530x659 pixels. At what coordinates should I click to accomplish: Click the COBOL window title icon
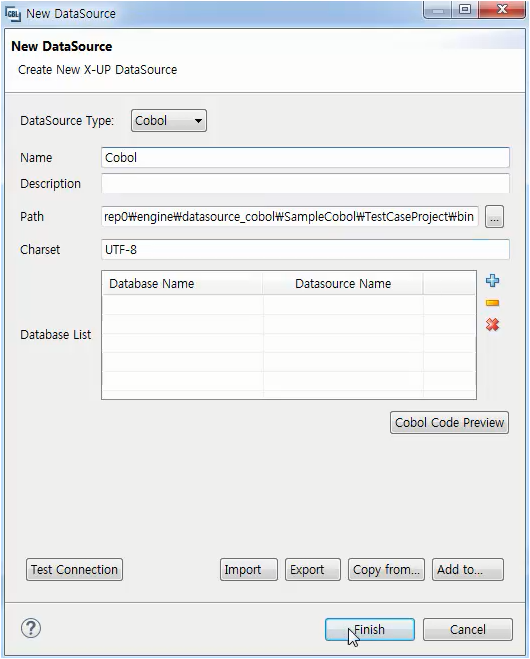[x=13, y=14]
